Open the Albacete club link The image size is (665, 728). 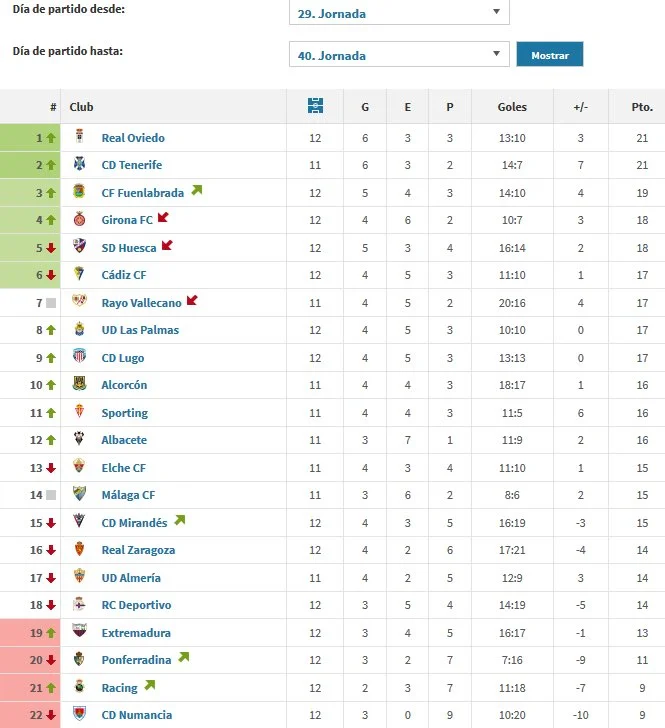tap(124, 440)
